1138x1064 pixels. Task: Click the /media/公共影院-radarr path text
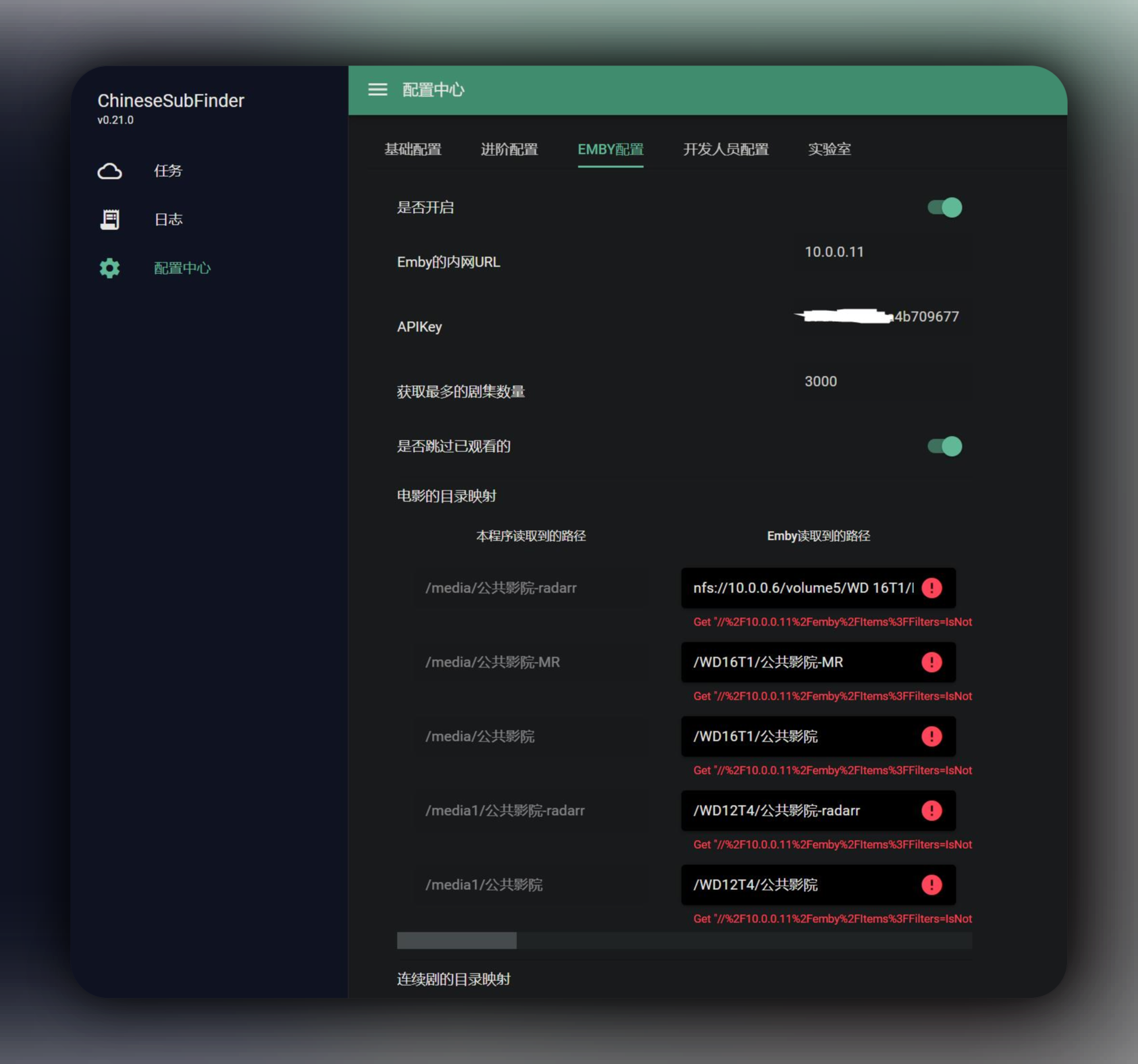501,588
